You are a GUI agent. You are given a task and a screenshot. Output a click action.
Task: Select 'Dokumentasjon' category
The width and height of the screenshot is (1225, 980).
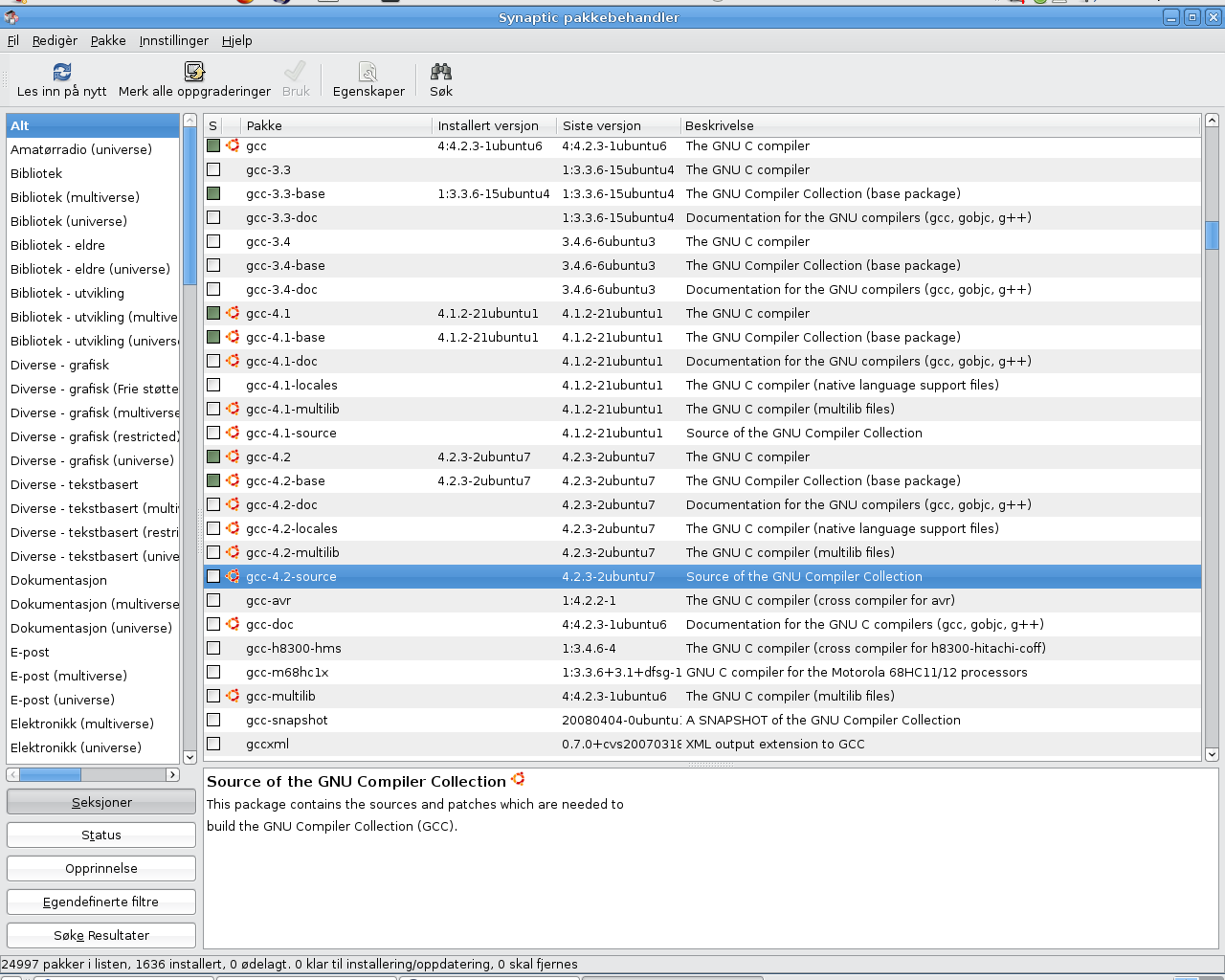(93, 580)
